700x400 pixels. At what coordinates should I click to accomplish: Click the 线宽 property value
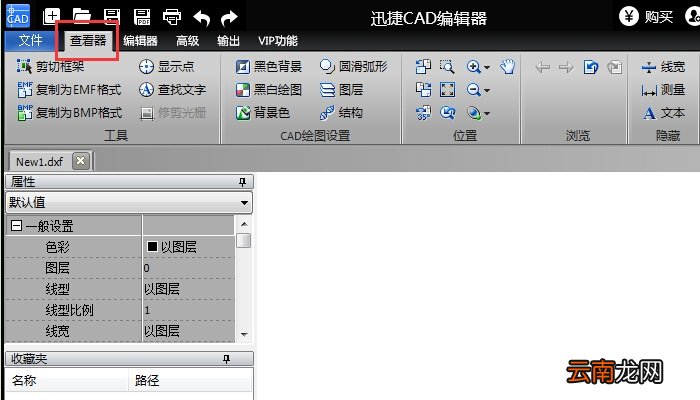point(188,331)
